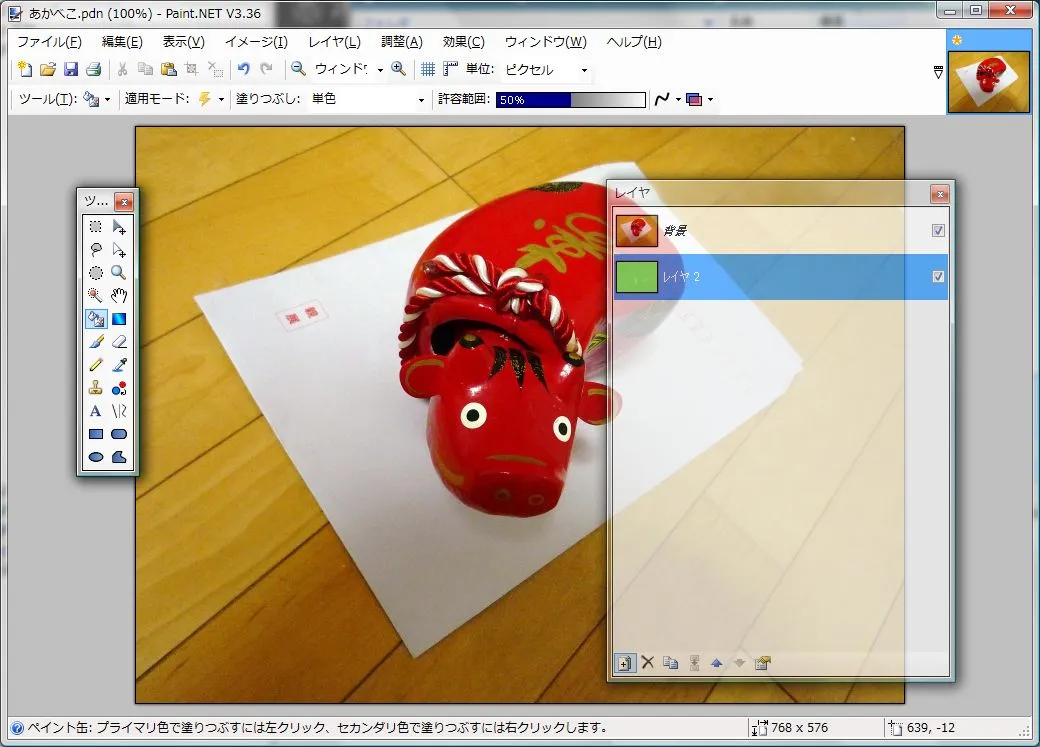Image resolution: width=1040 pixels, height=747 pixels.
Task: Activate the Clone Stamp tool
Action: [x=96, y=388]
